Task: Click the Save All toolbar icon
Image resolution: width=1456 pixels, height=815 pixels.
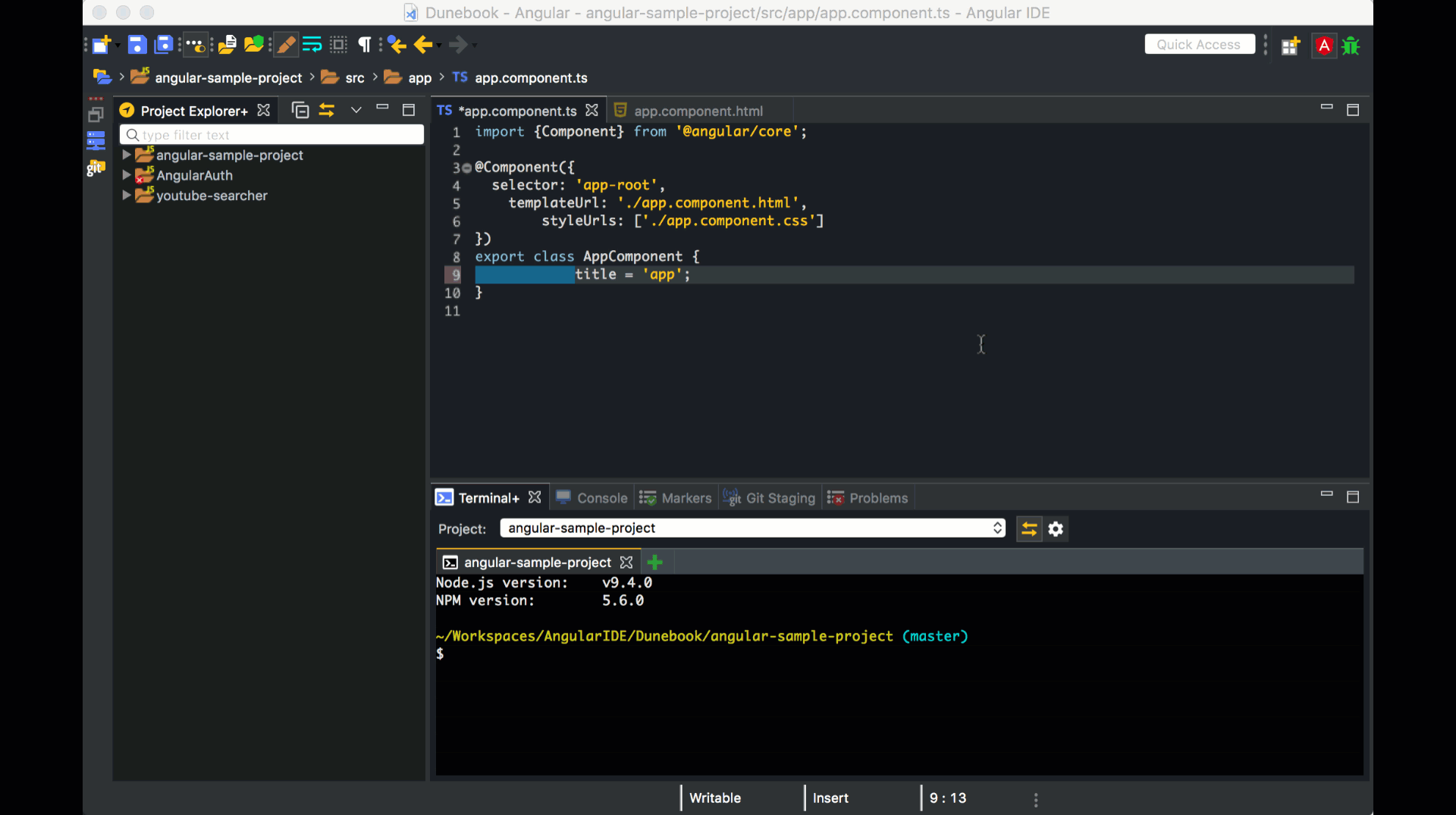Action: coord(163,45)
